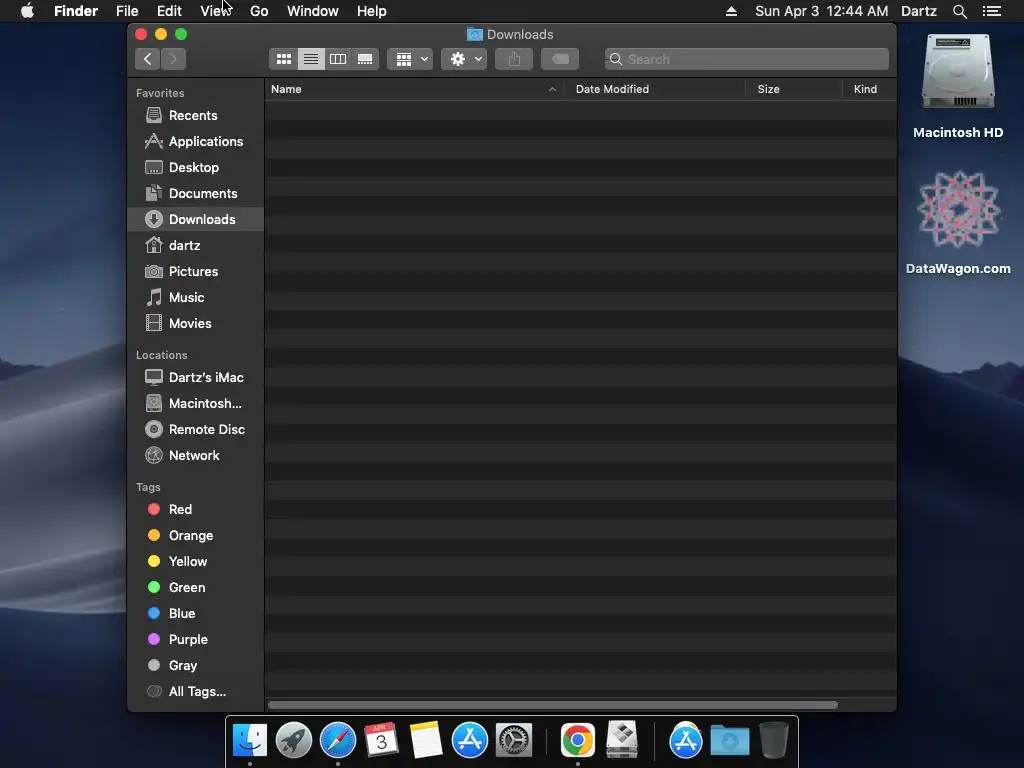Open the Edit menu
Viewport: 1024px width, 768px height.
pos(169,11)
